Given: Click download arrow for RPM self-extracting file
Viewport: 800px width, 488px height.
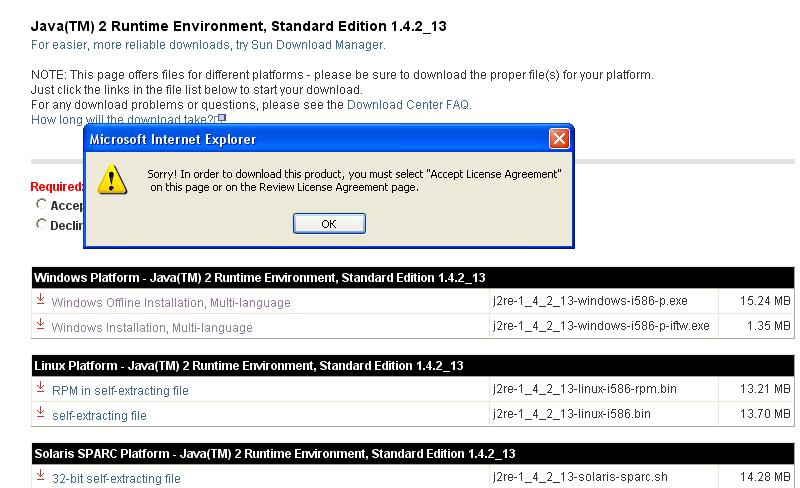Looking at the screenshot, I should [x=41, y=388].
